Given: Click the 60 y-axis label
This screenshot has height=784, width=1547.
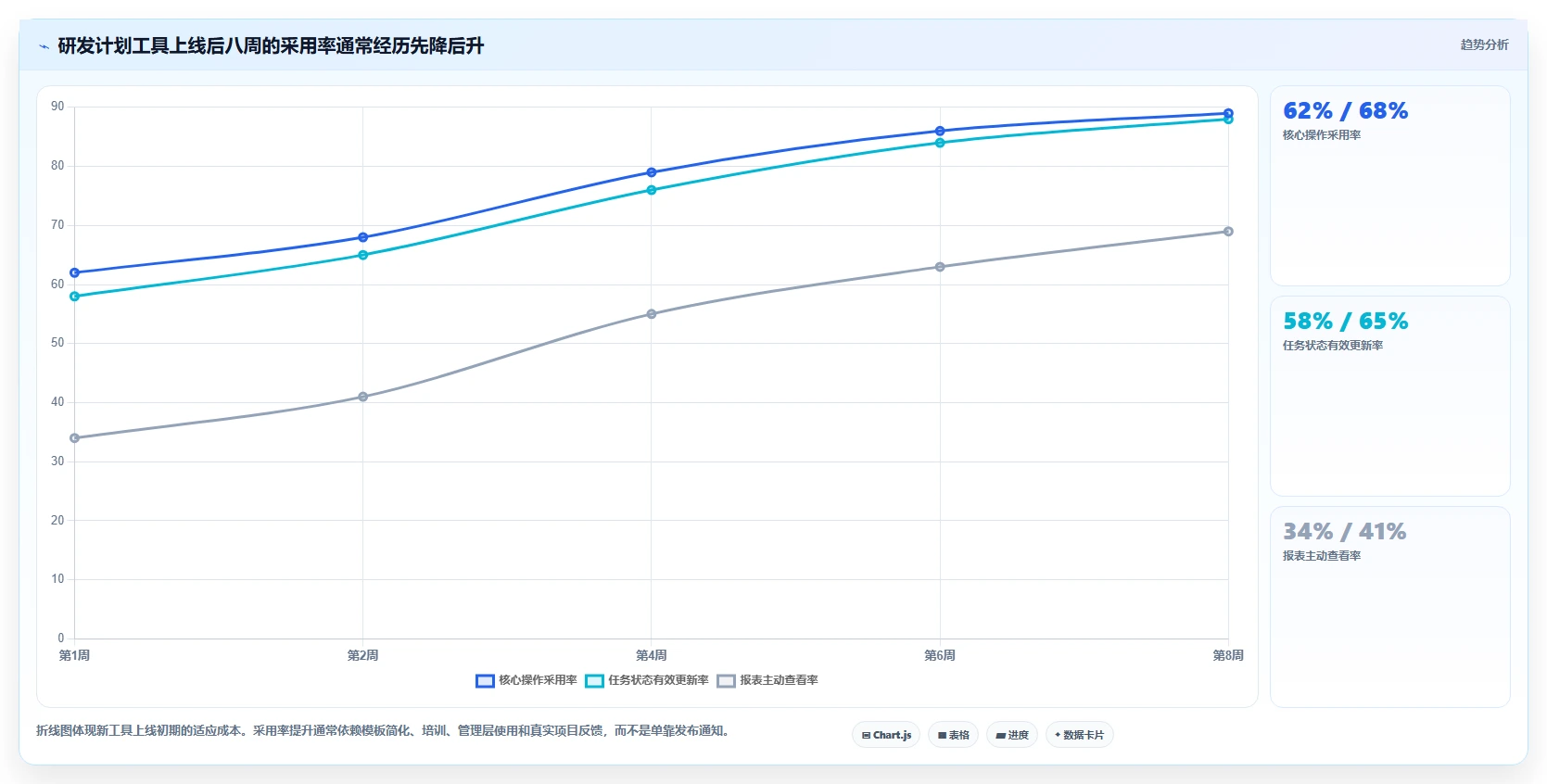Looking at the screenshot, I should [x=57, y=285].
